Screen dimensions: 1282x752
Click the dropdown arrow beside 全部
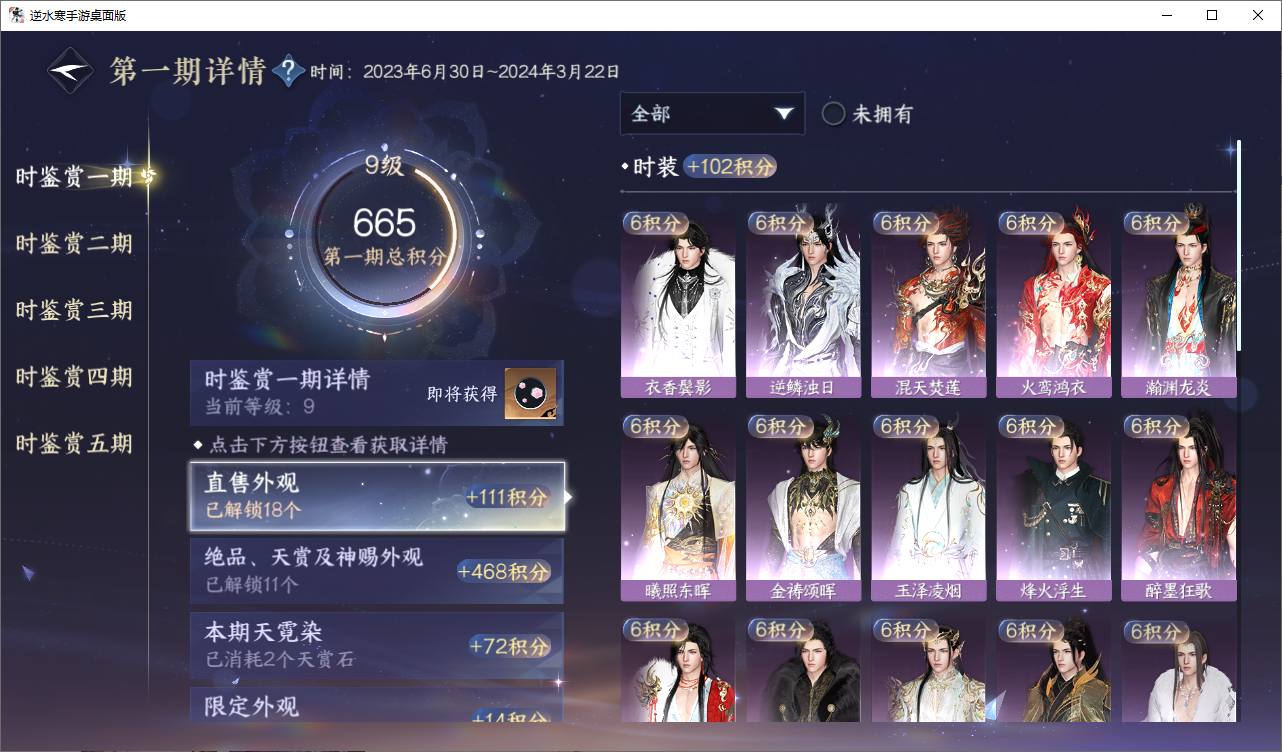click(x=783, y=114)
